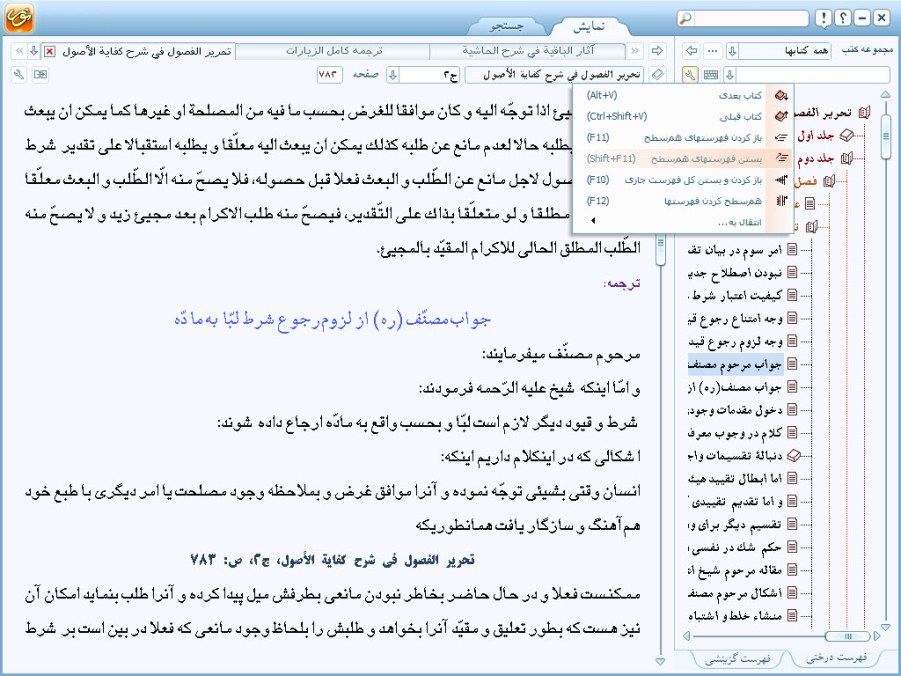Choose کتاب بعدی from the menu
Image resolution: width=901 pixels, height=676 pixels.
pos(684,95)
